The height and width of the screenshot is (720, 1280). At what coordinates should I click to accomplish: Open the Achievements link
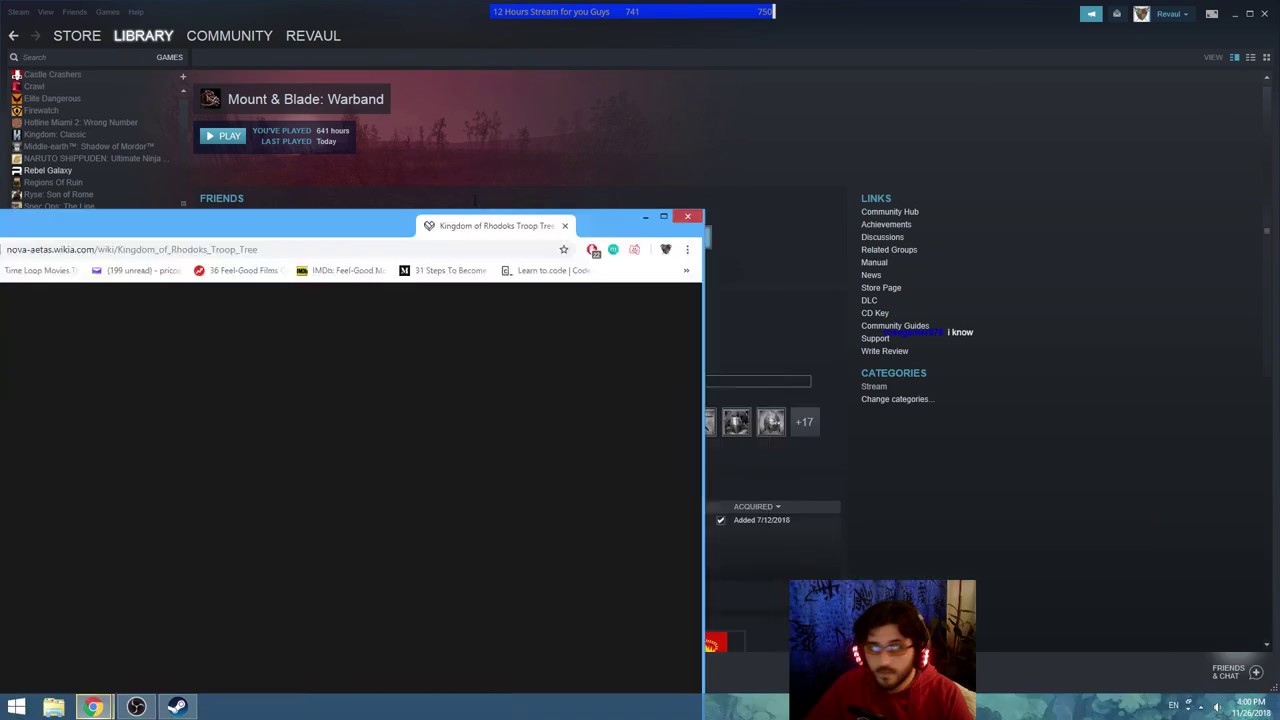point(886,225)
